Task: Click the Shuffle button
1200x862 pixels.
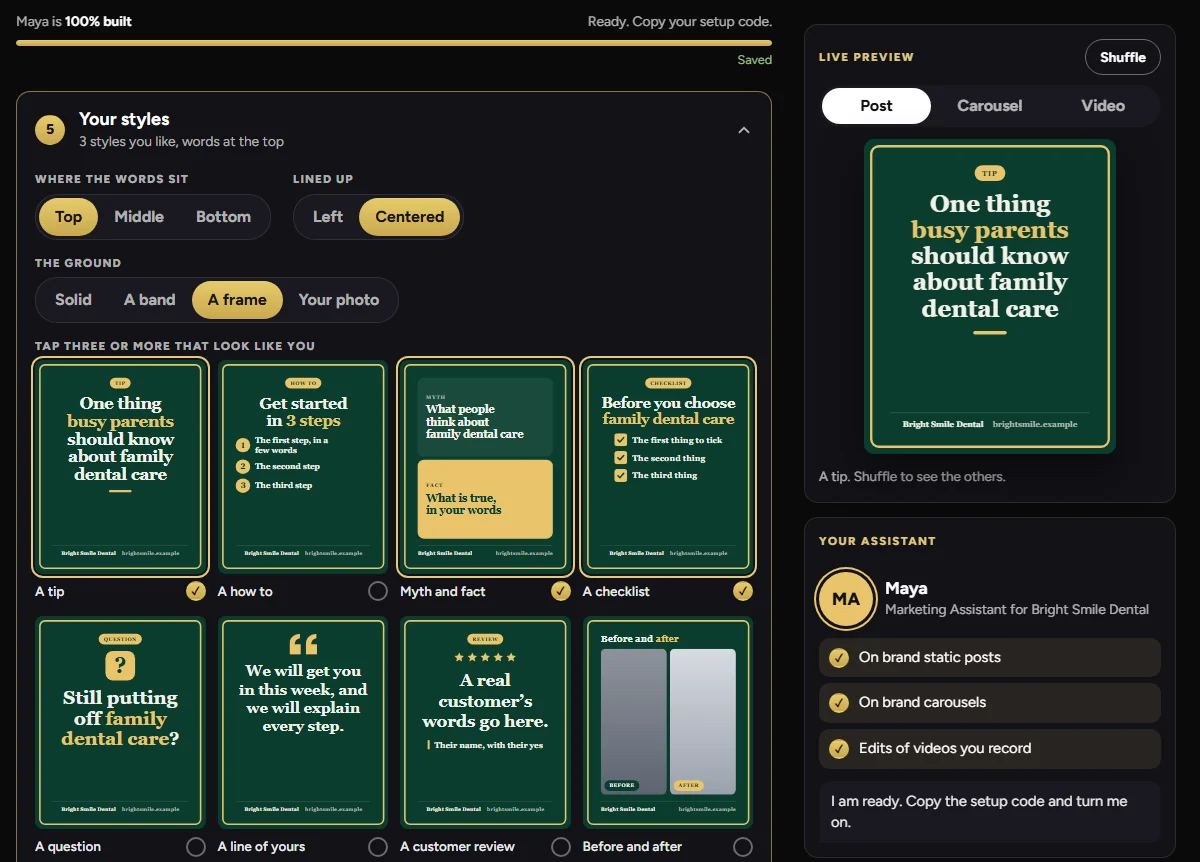Action: point(1122,57)
